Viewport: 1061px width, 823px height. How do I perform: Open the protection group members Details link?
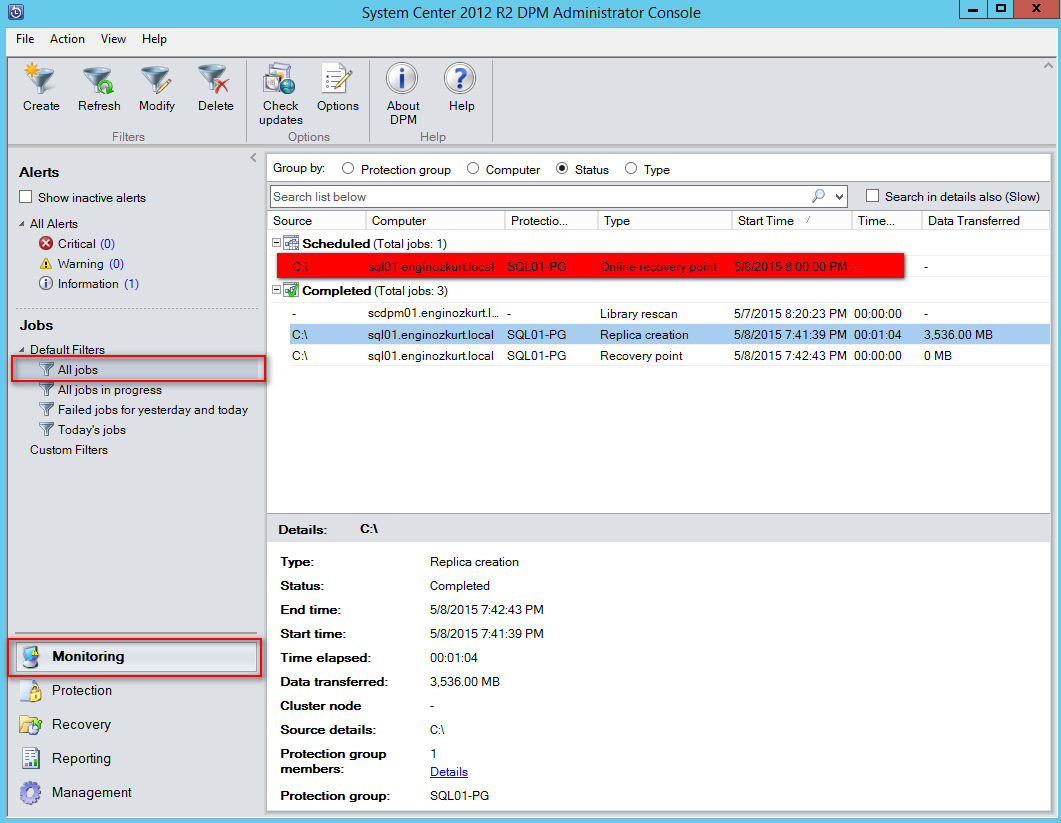coord(449,772)
